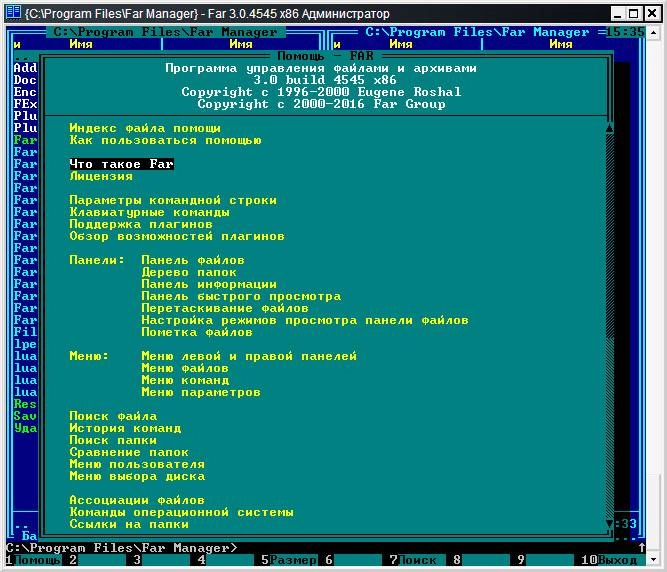Click the help scrollbar down arrow

tap(610, 524)
